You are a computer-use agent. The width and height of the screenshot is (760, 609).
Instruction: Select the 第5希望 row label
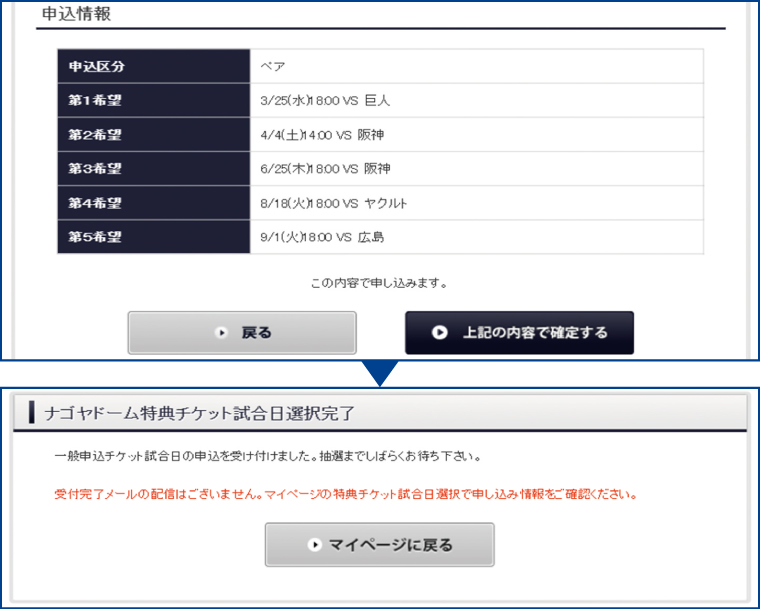pyautogui.click(x=154, y=237)
